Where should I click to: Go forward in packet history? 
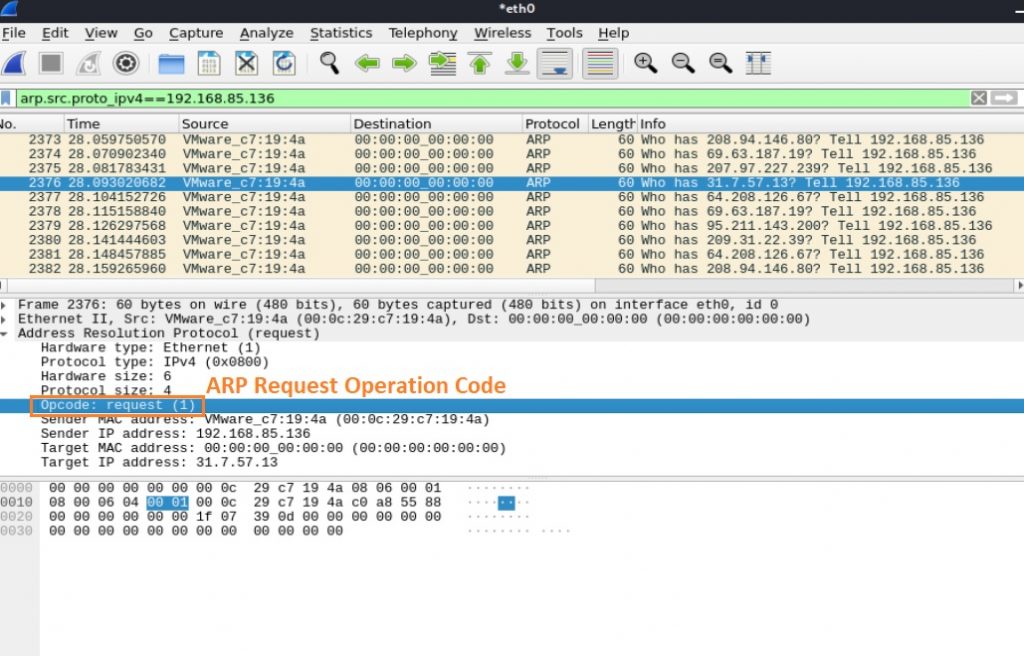coord(404,63)
